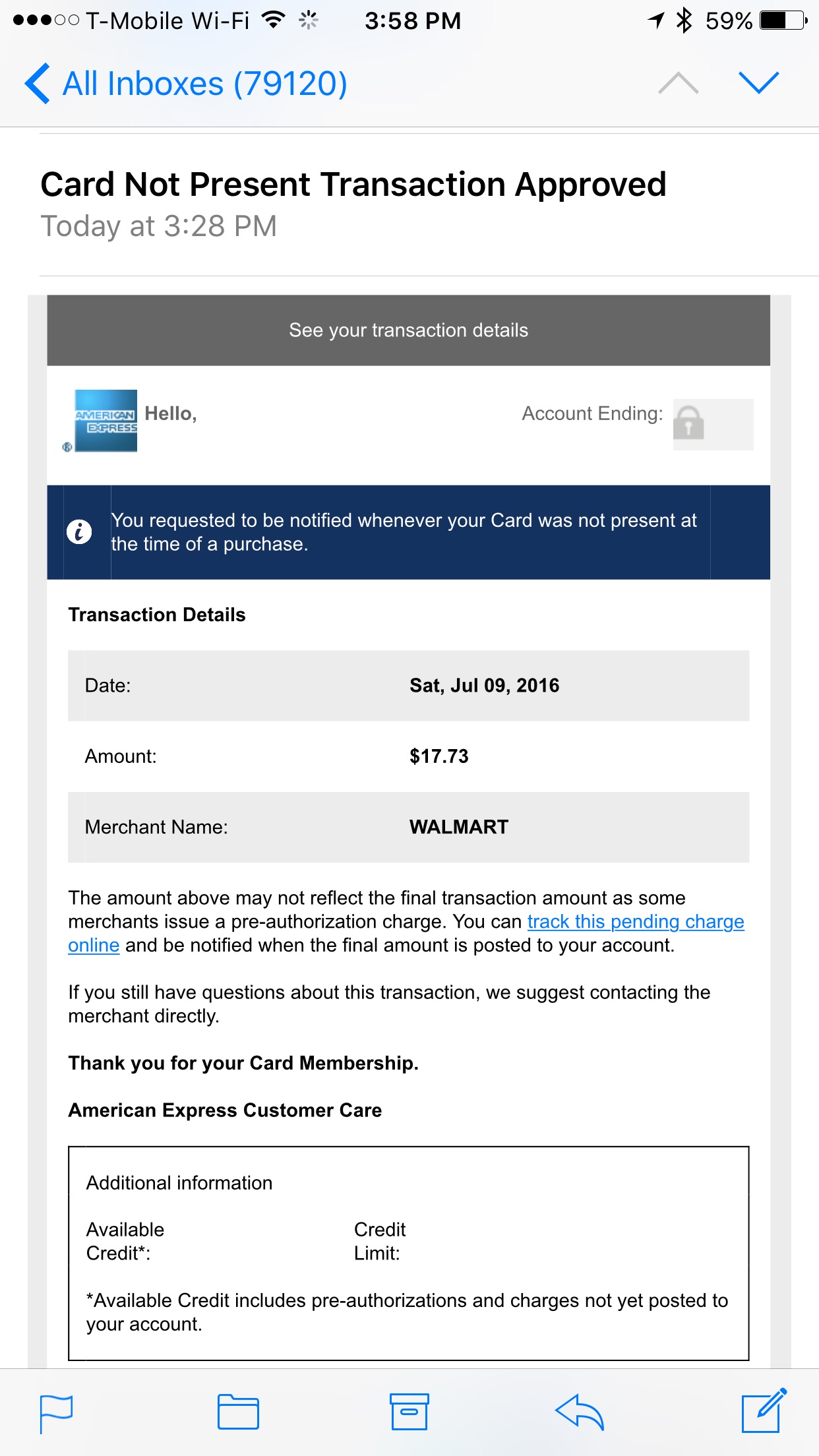This screenshot has height=1456, width=819.
Task: Tap the battery indicator in status bar
Action: point(783,20)
